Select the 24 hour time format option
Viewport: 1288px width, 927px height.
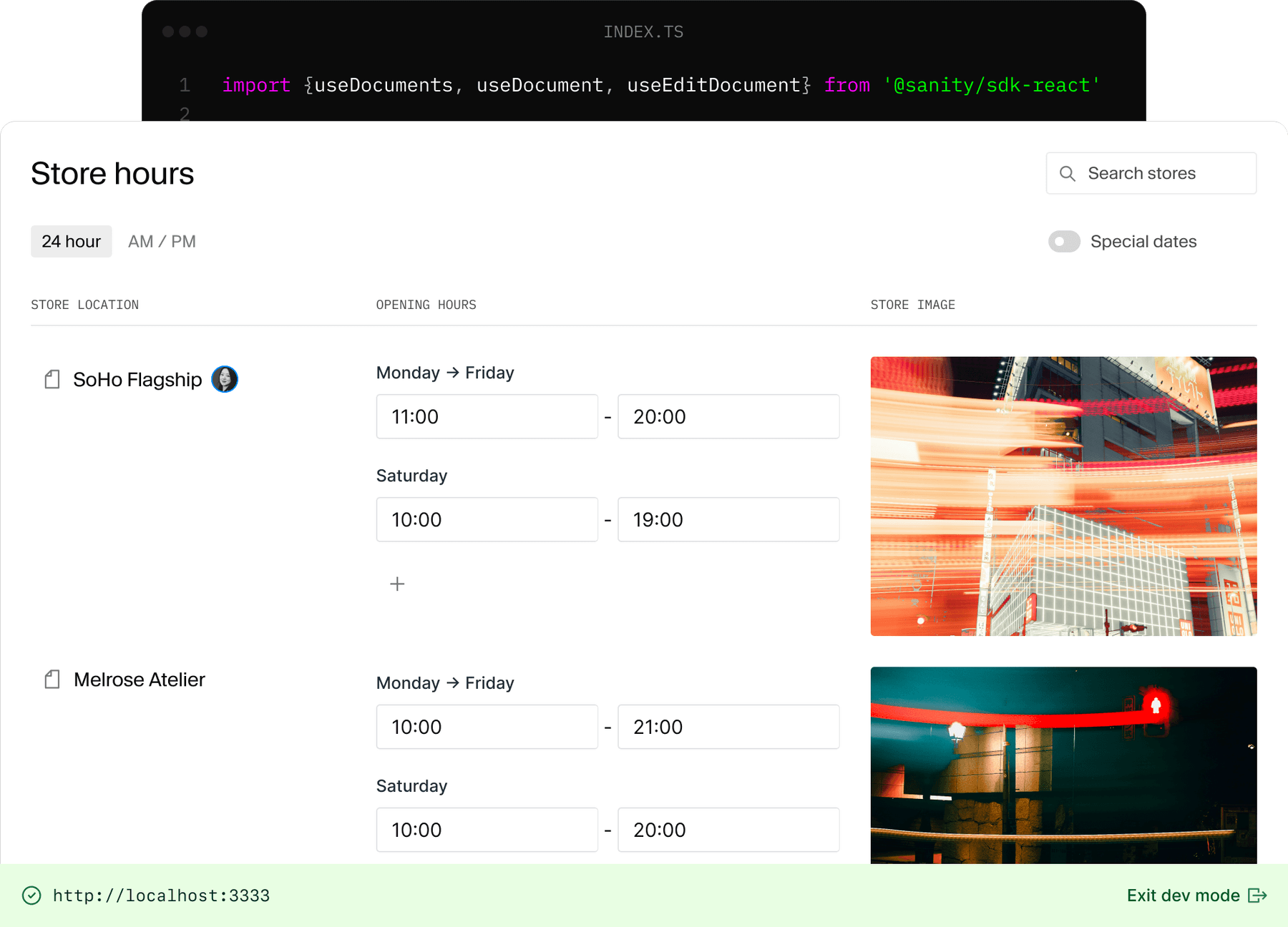71,241
